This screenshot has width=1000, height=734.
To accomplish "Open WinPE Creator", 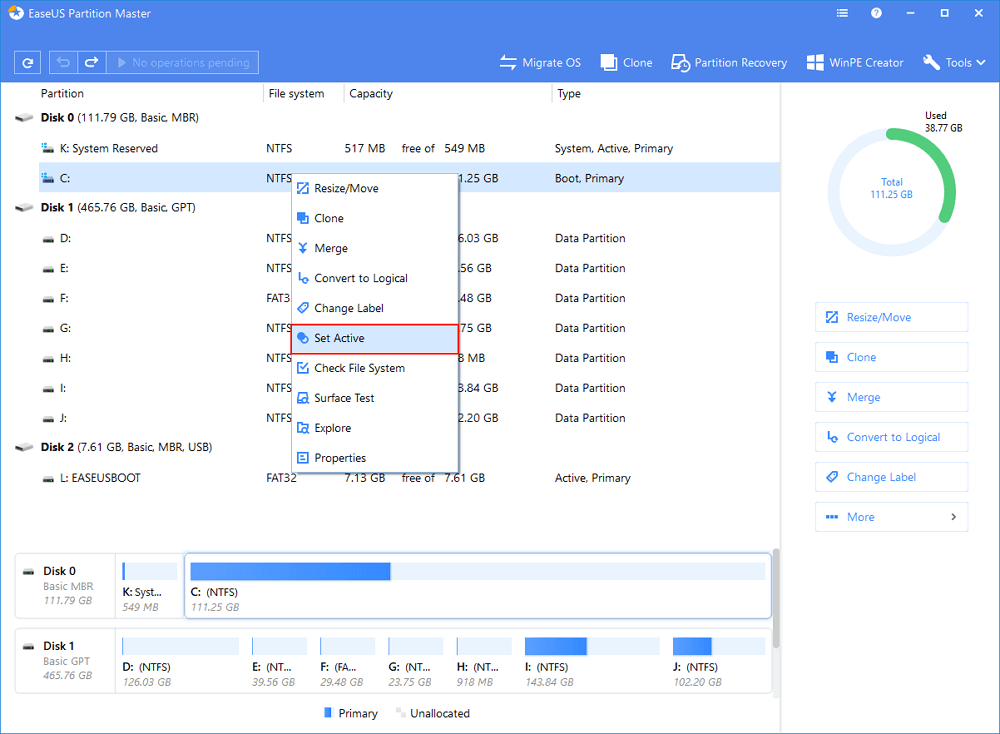I will [x=855, y=62].
